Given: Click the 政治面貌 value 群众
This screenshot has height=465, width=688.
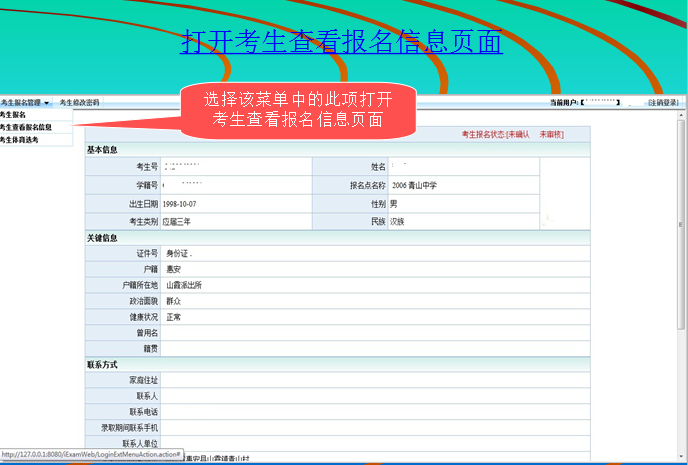Looking at the screenshot, I should [x=174, y=301].
